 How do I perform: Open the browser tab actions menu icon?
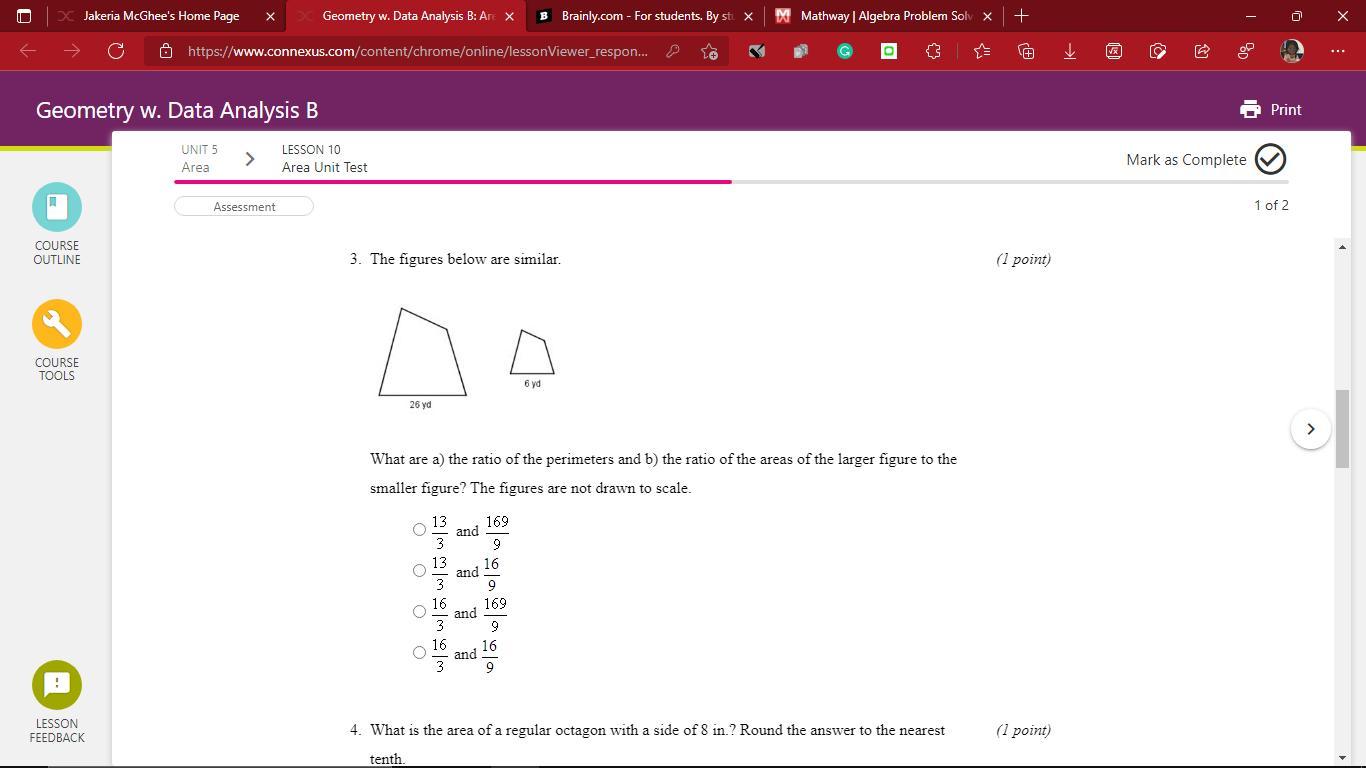coord(24,16)
